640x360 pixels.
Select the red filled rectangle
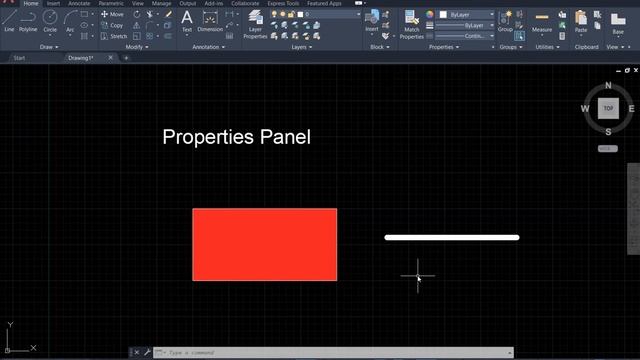click(264, 244)
